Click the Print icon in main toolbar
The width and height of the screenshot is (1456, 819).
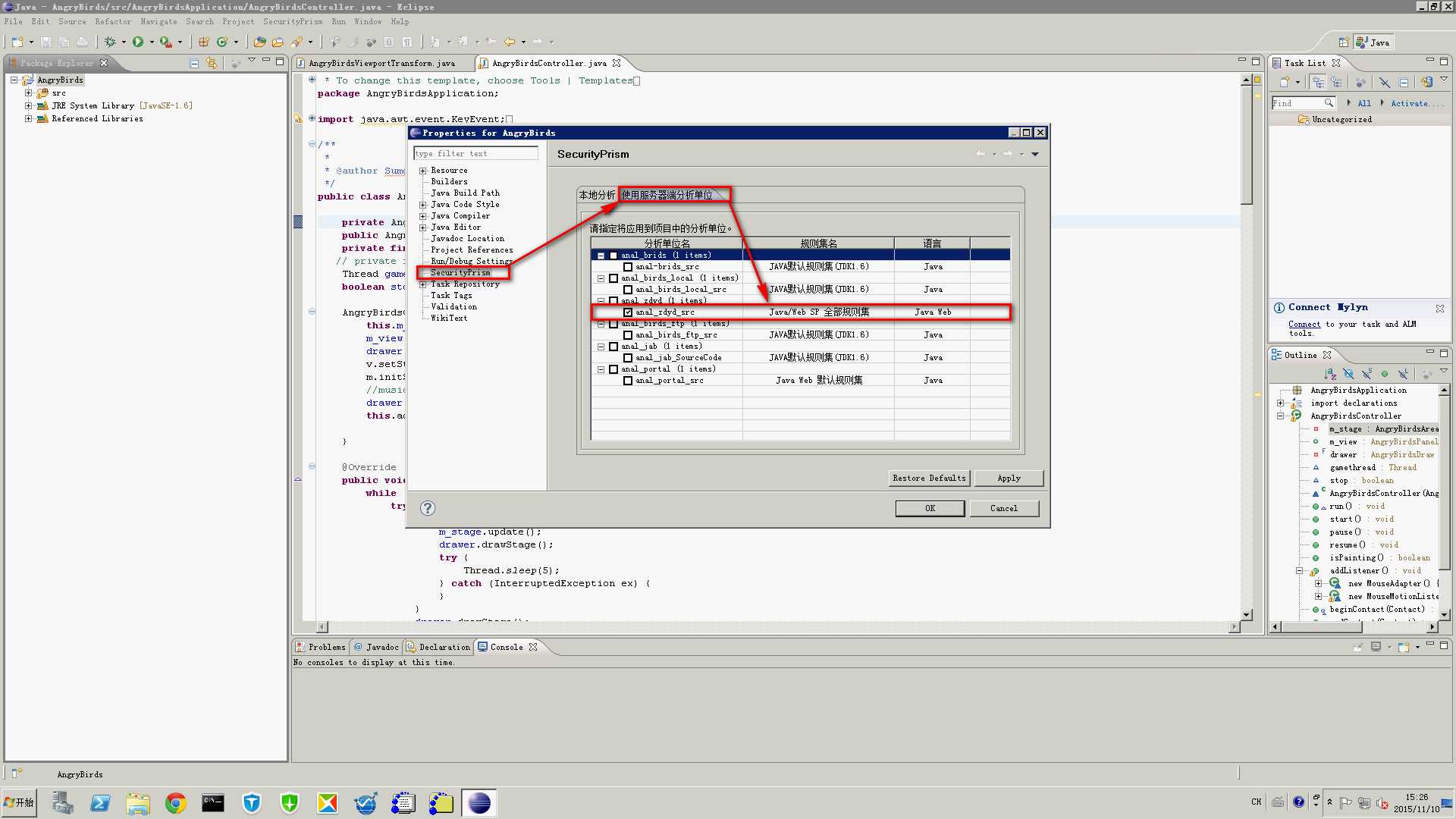coord(82,42)
